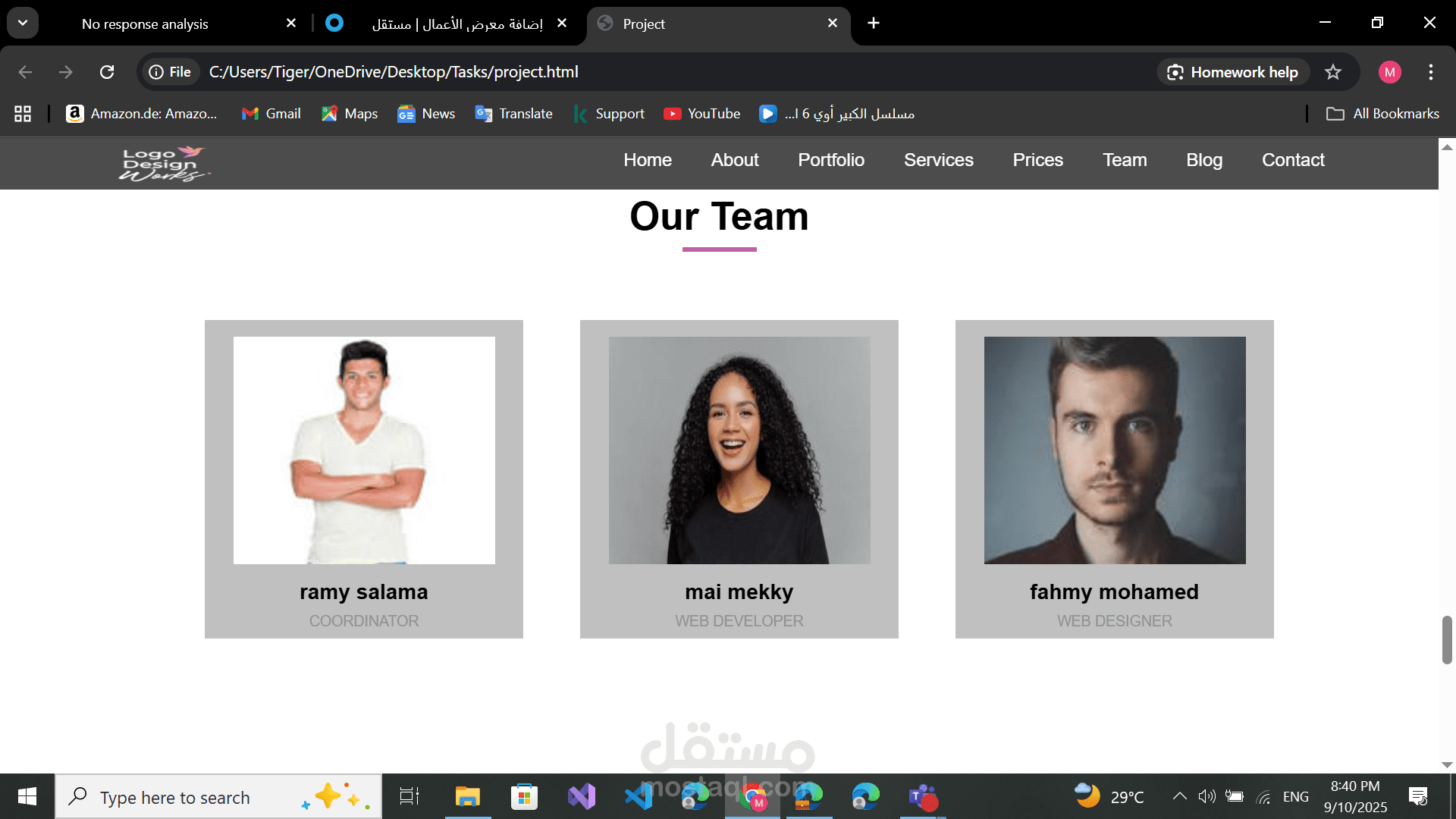This screenshot has height=819, width=1456.
Task: Open Microsoft Teams from the taskbar
Action: click(x=923, y=797)
